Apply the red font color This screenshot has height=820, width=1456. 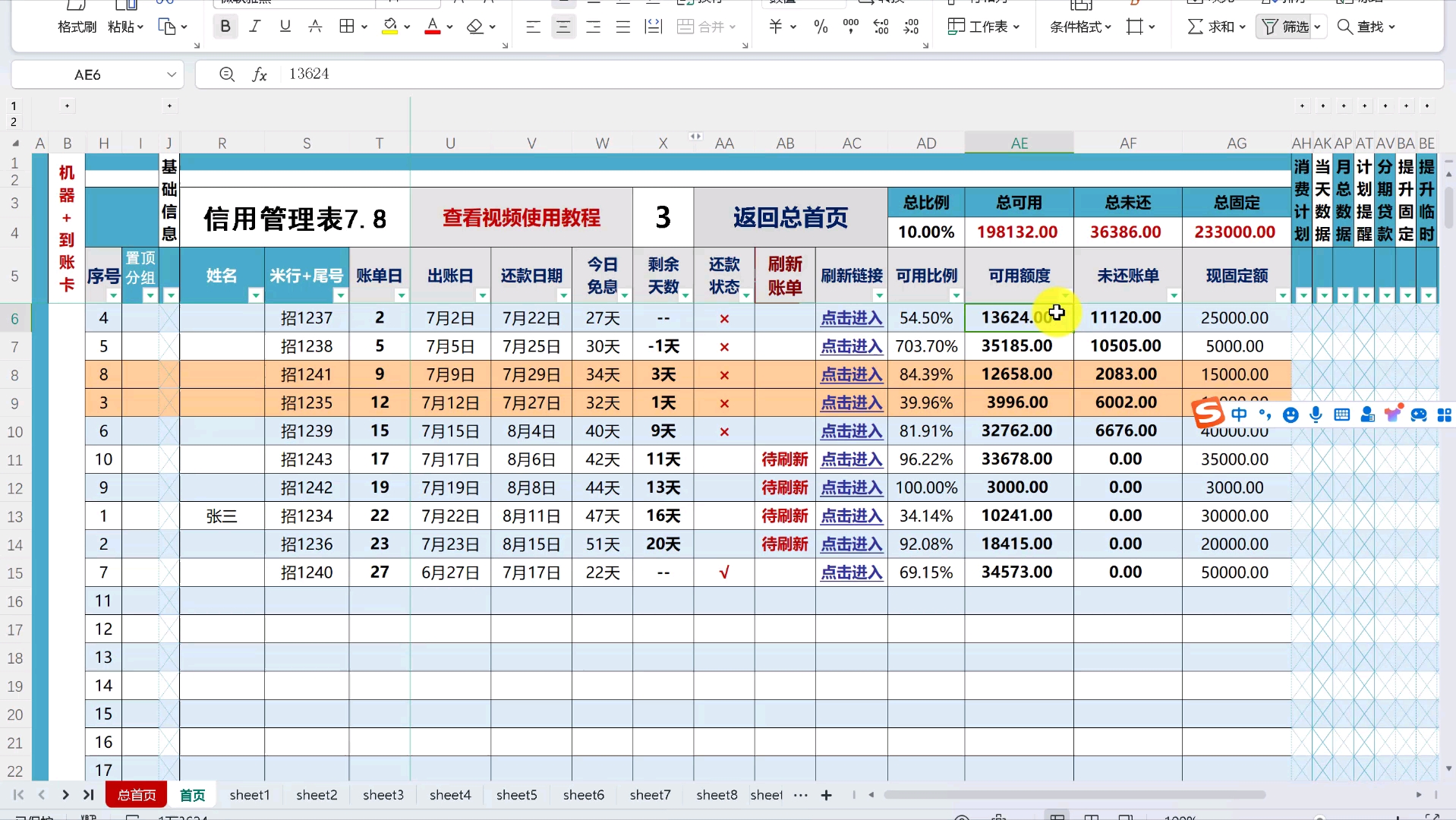433,27
